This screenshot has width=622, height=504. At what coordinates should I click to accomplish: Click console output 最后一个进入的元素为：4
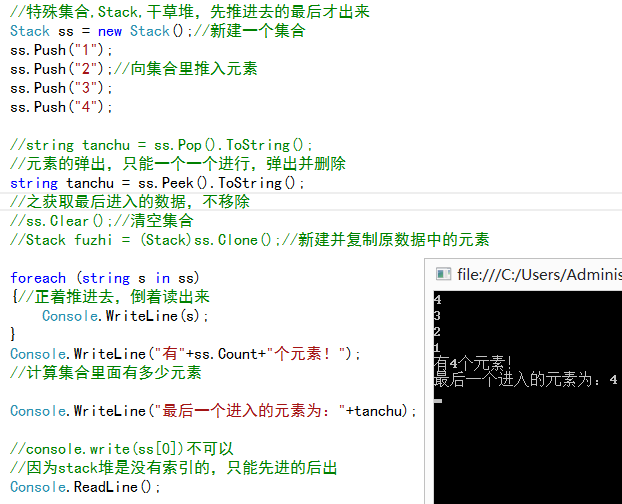click(526, 379)
